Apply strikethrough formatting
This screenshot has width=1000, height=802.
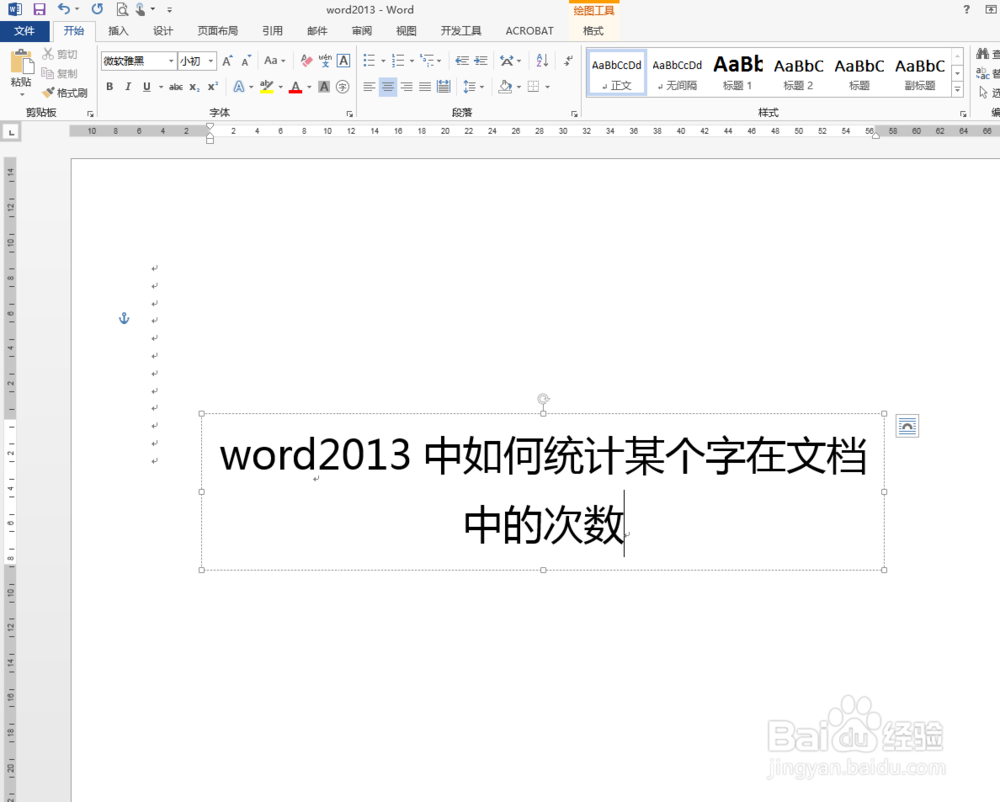176,87
